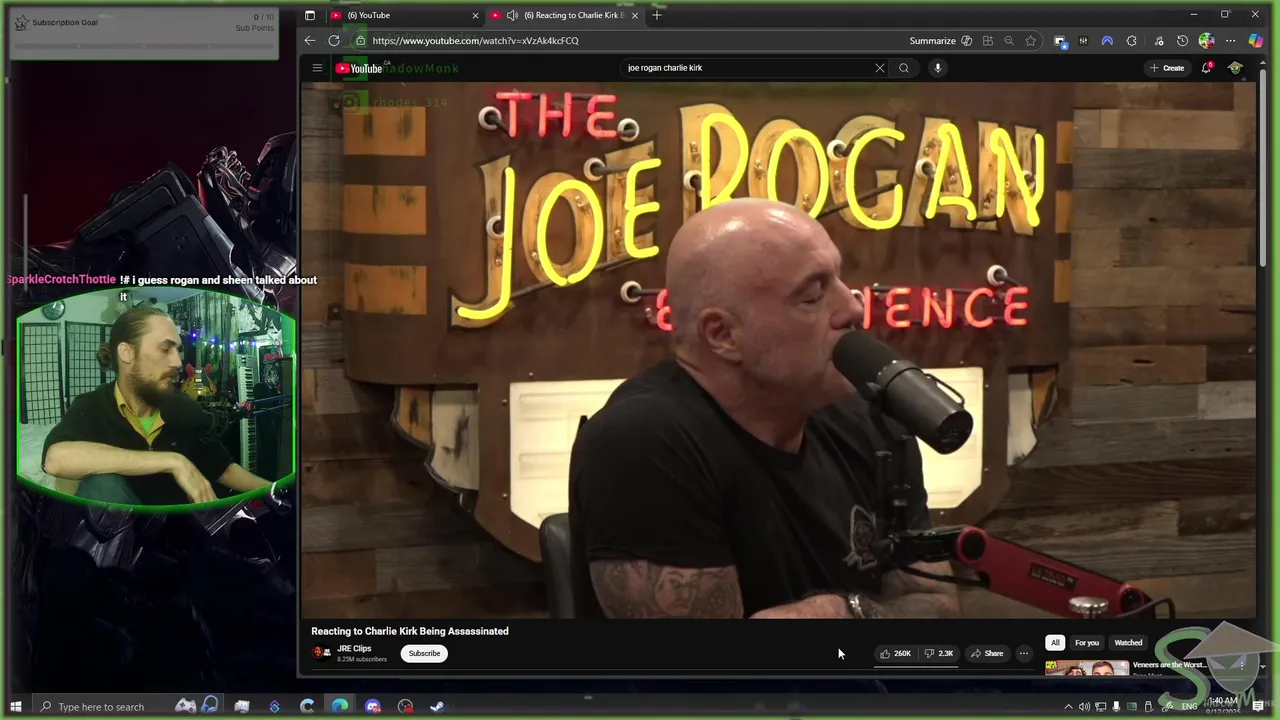Pause the Joe Rogan video player

[x=778, y=350]
